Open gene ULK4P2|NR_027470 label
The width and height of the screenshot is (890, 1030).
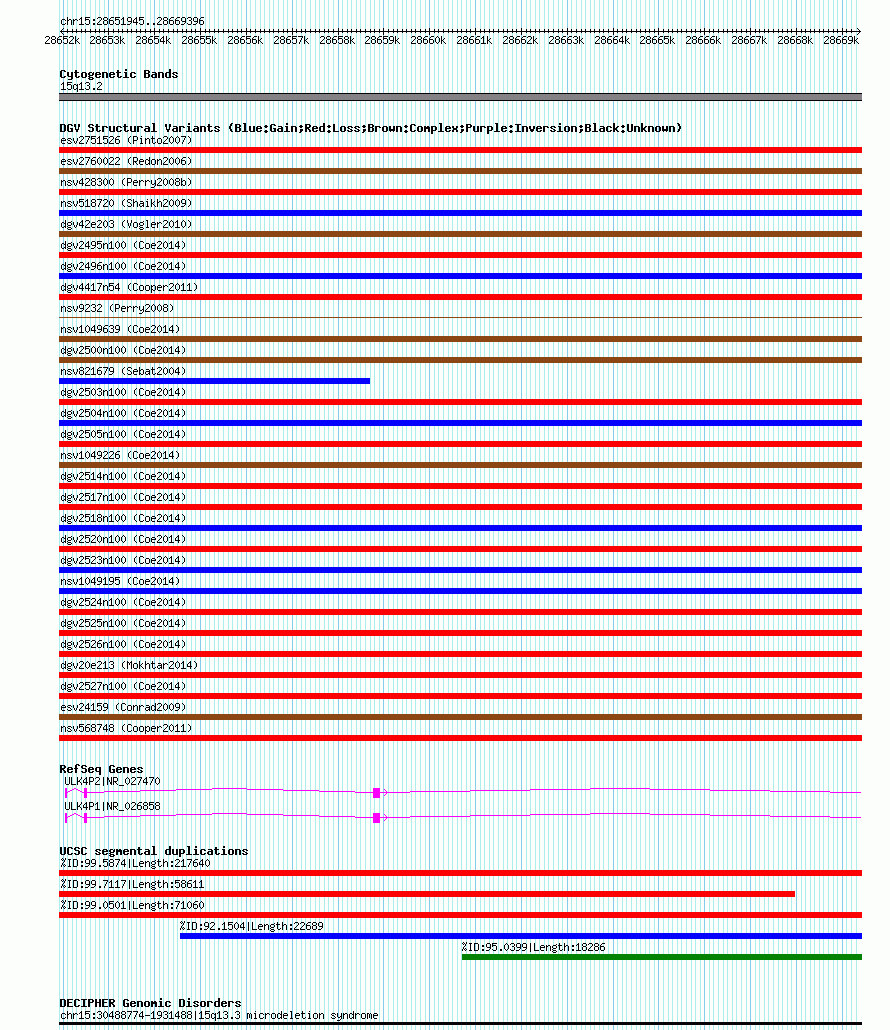click(x=112, y=782)
